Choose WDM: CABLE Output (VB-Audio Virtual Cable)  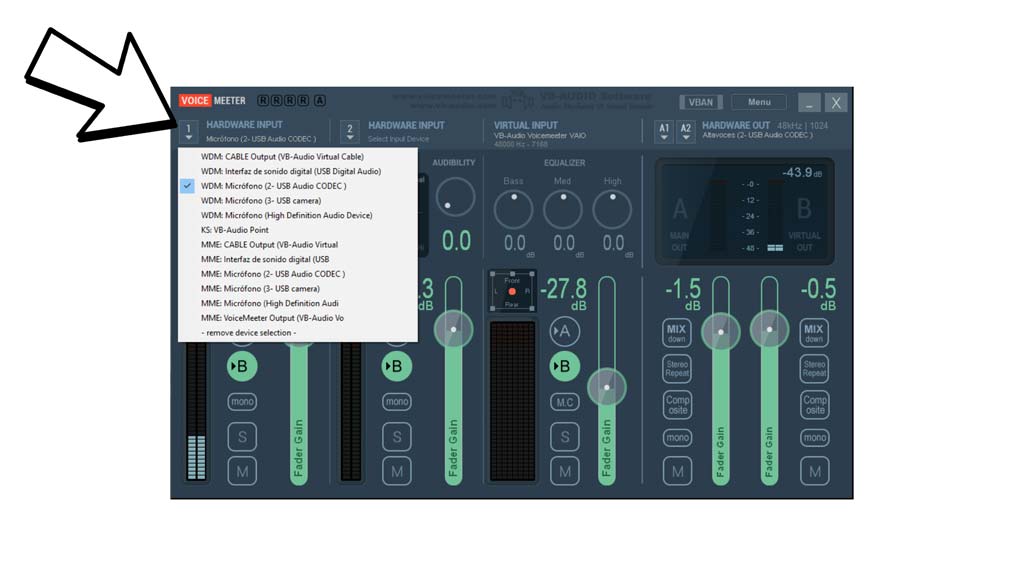click(298, 157)
